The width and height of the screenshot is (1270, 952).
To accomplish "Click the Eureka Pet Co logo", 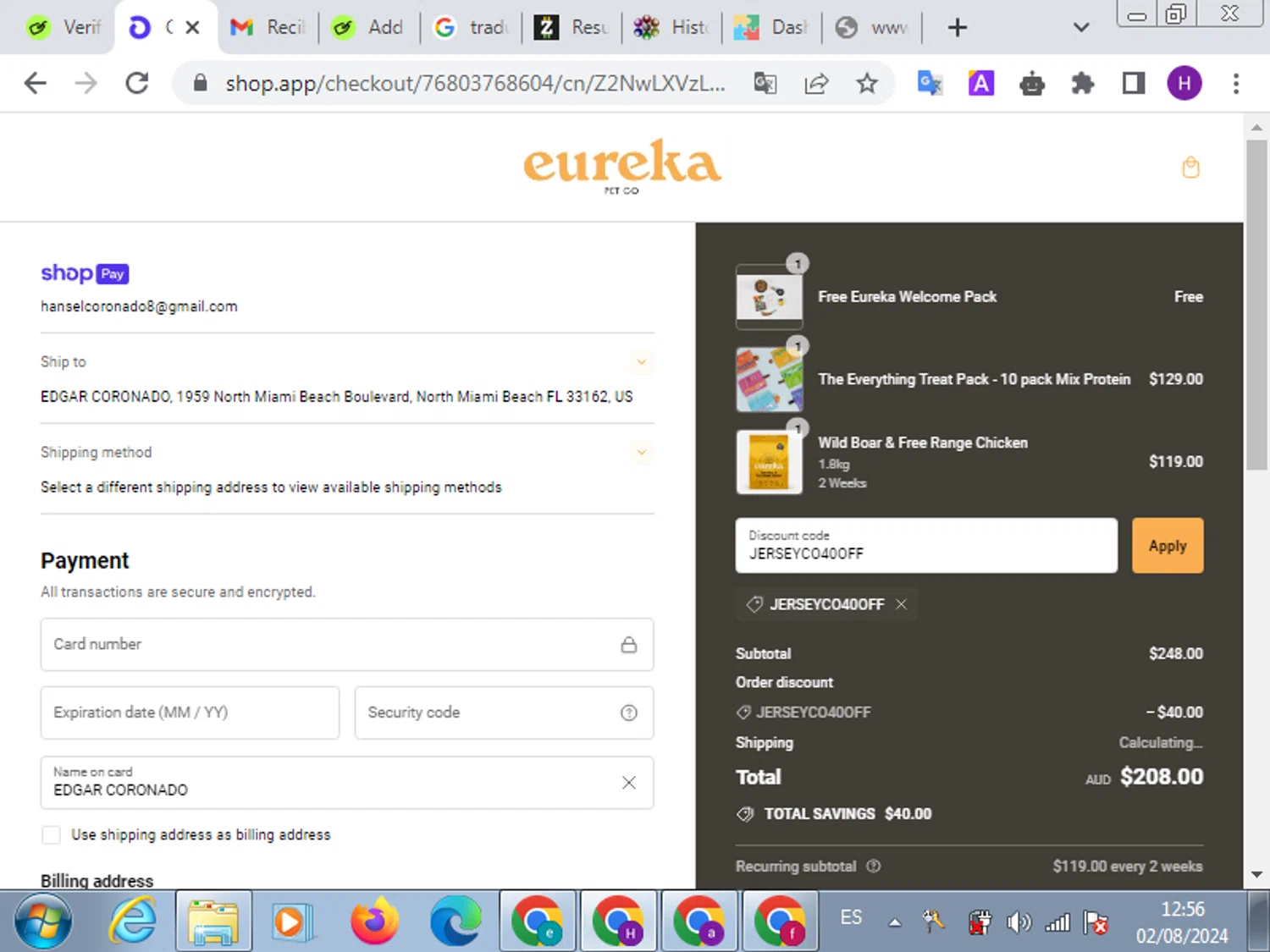I will (x=622, y=167).
